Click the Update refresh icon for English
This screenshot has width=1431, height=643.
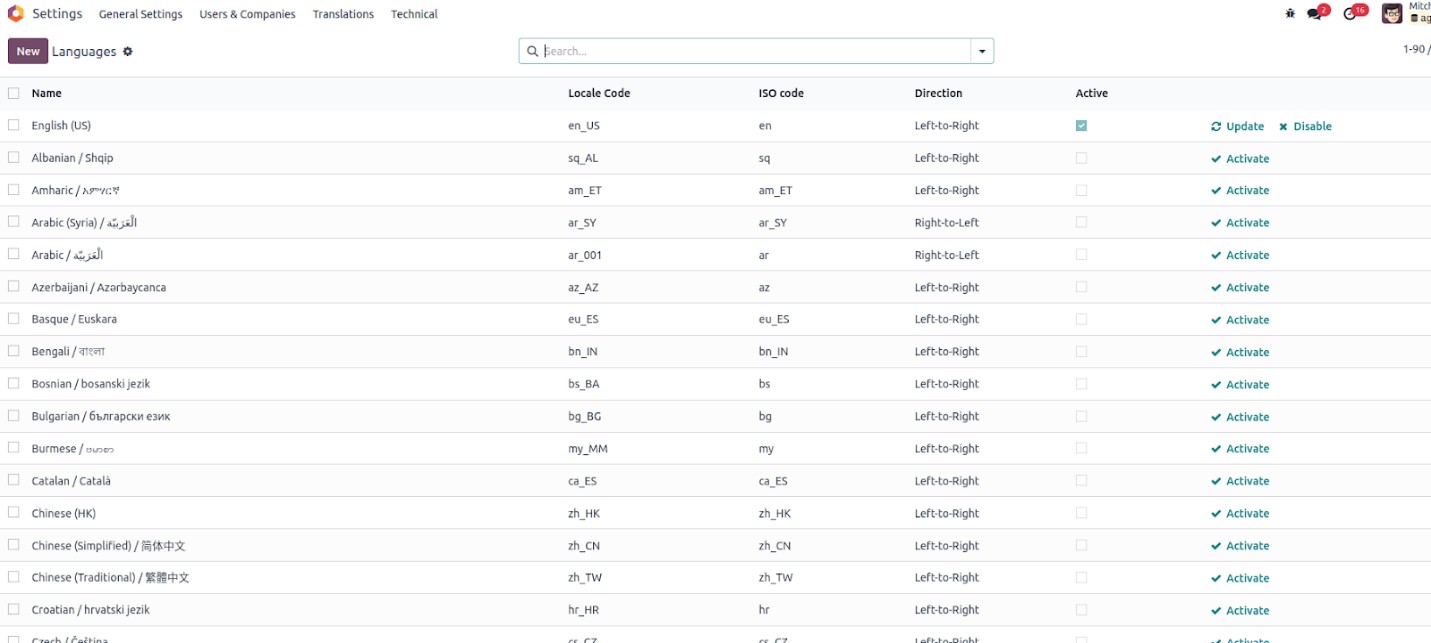point(1216,127)
